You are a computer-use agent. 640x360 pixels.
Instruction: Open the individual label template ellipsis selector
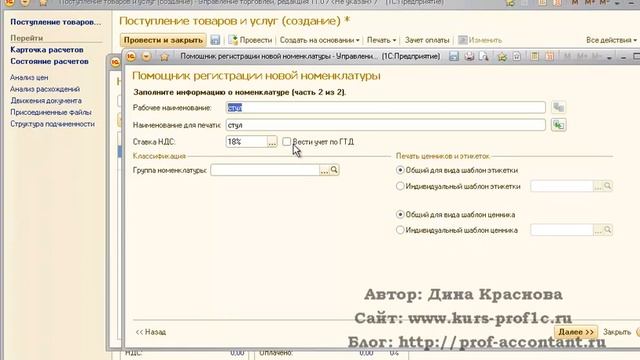tap(598, 186)
